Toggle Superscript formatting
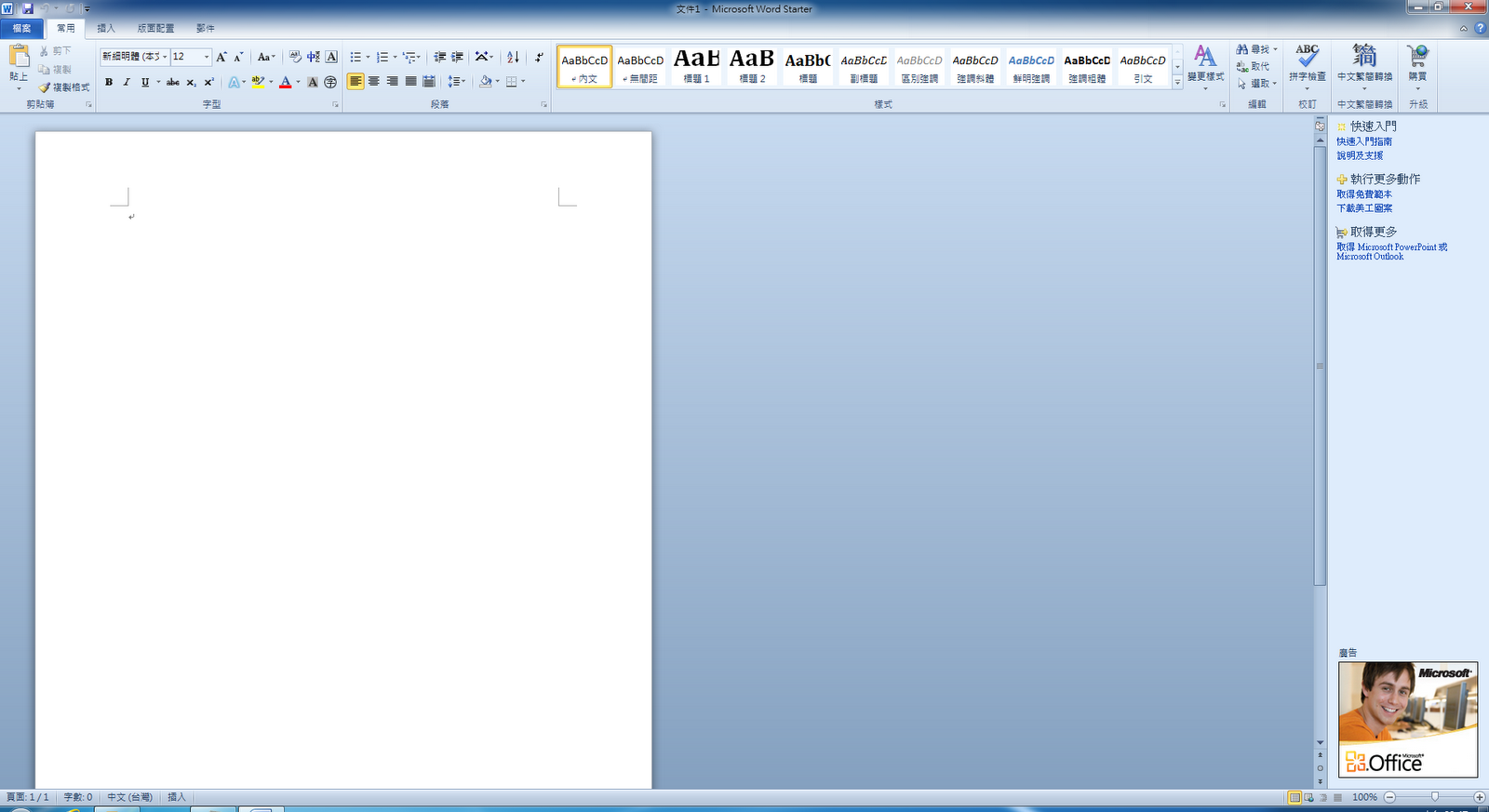The width and height of the screenshot is (1489, 812). coord(208,82)
